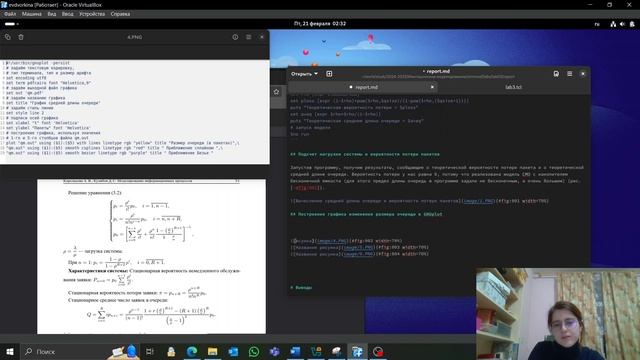Click the webcam video thumbnail
Viewport: 640px width, 360px height.
[x=558, y=314]
